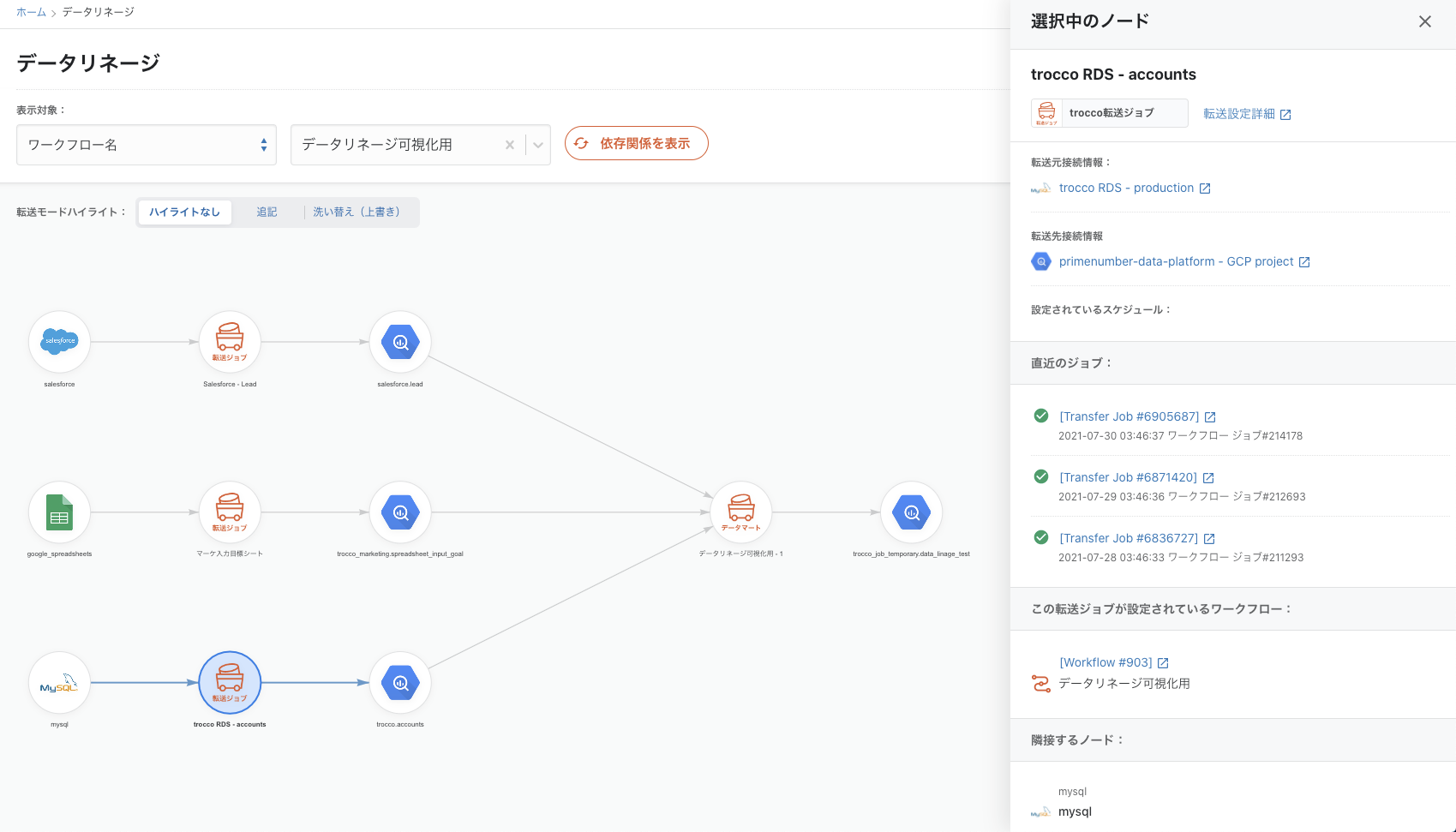
Task: Clear the selected データリネージ可視化用 workflow
Action: 510,145
